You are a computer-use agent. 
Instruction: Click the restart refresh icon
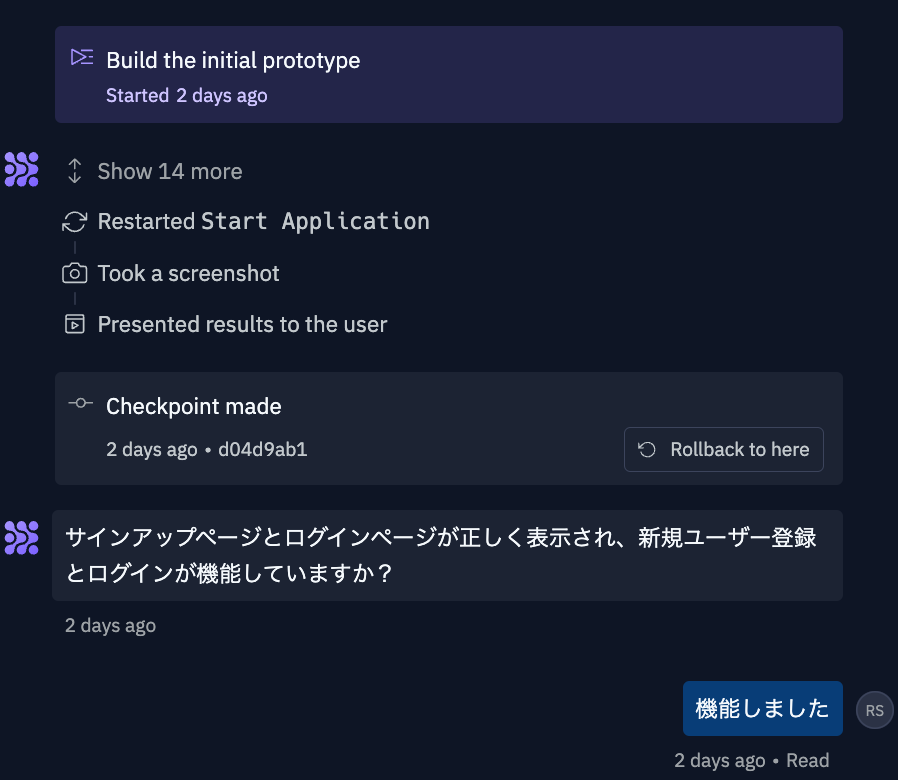point(74,222)
